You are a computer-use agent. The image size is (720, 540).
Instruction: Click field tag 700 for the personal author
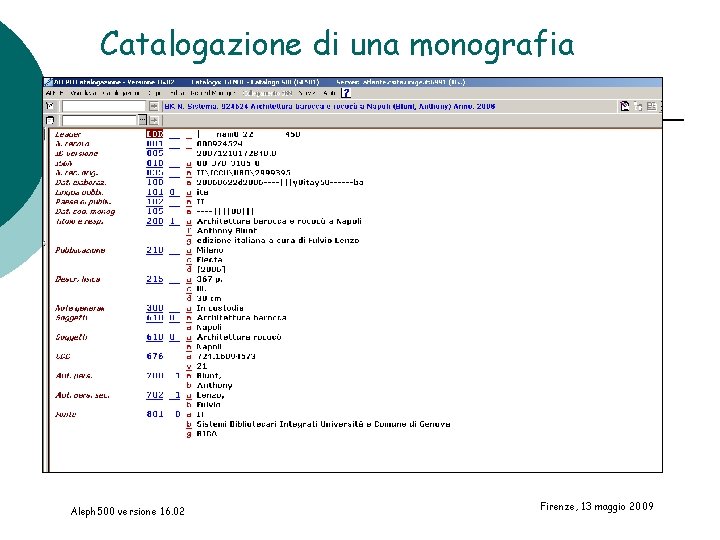pyautogui.click(x=155, y=376)
